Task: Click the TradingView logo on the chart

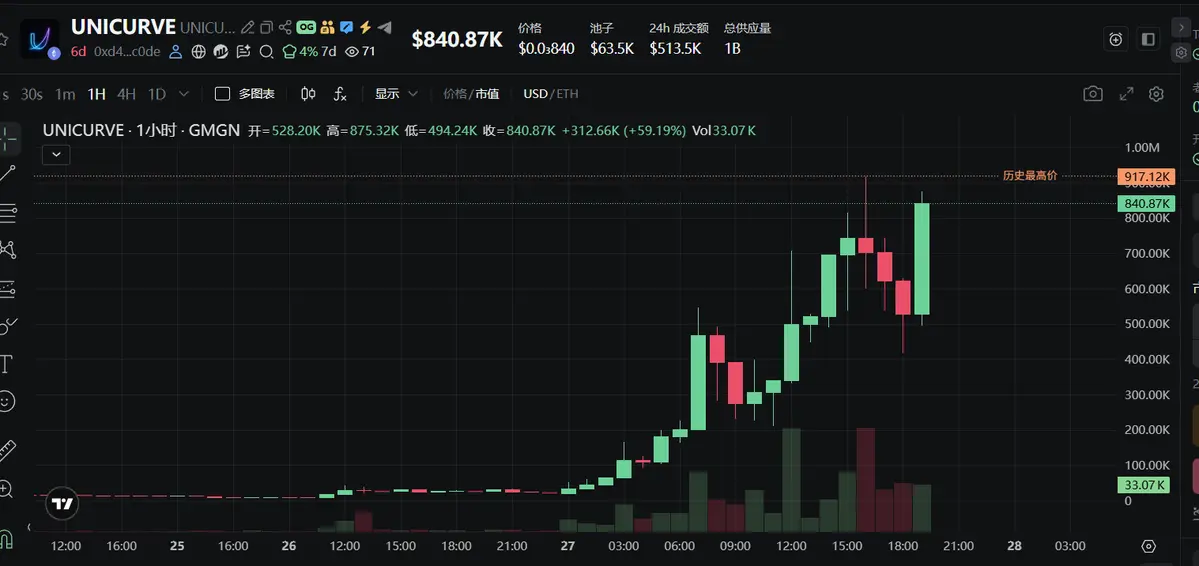Action: (63, 503)
